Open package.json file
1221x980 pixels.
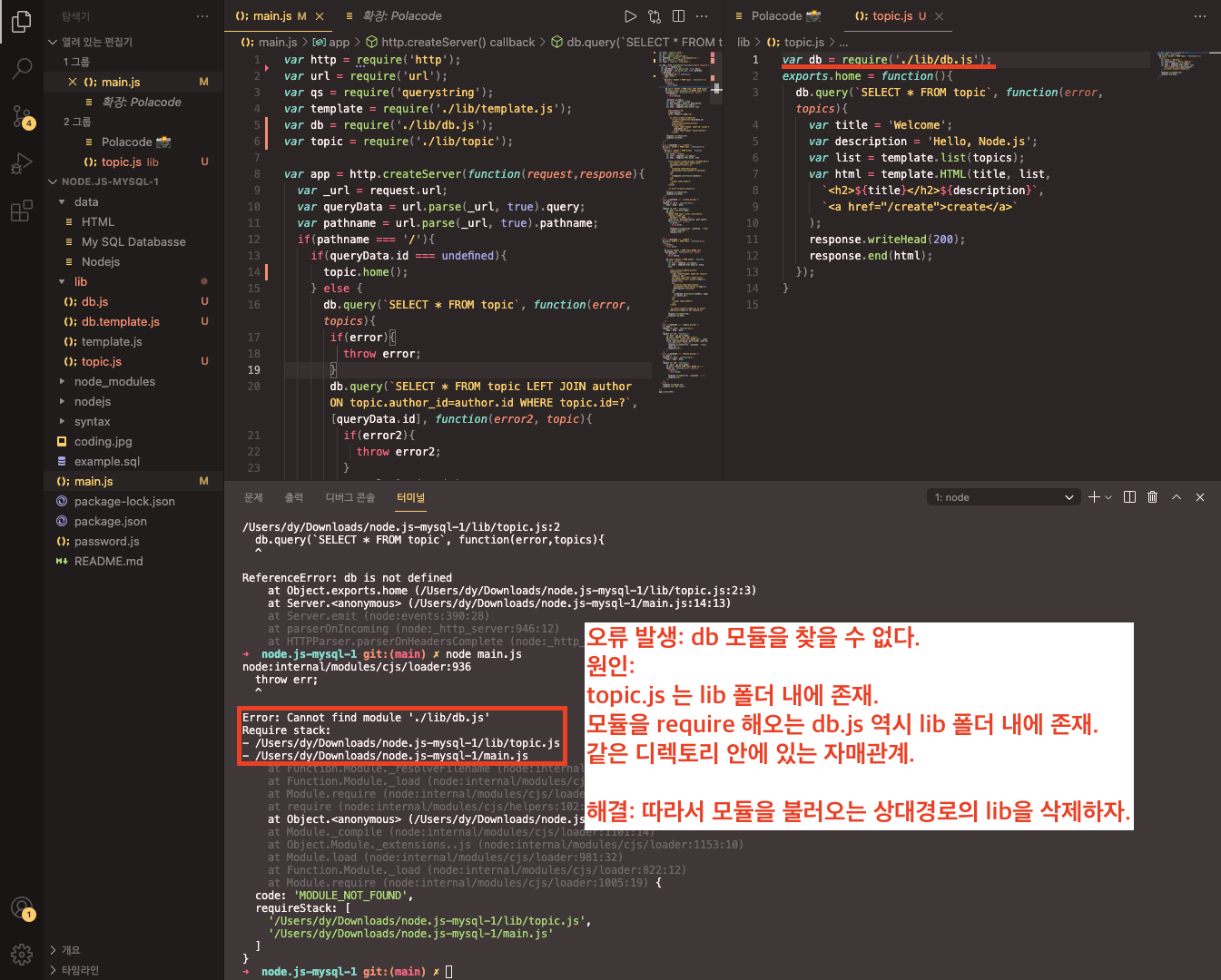pyautogui.click(x=133, y=521)
